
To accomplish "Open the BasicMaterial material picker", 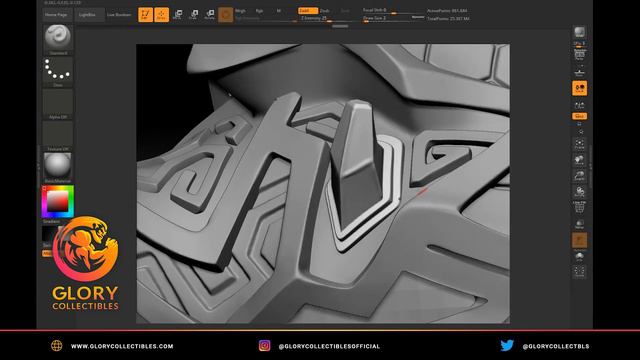I will 58,168.
